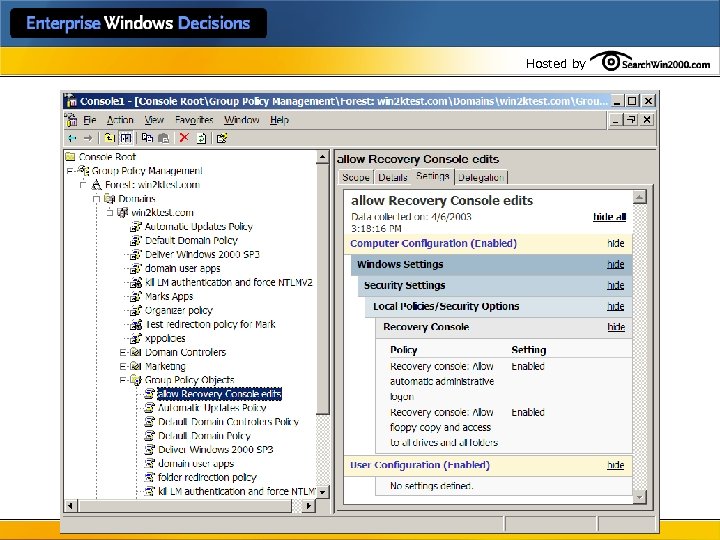
Task: Click the Forward arrow toolbar icon
Action: click(x=88, y=138)
